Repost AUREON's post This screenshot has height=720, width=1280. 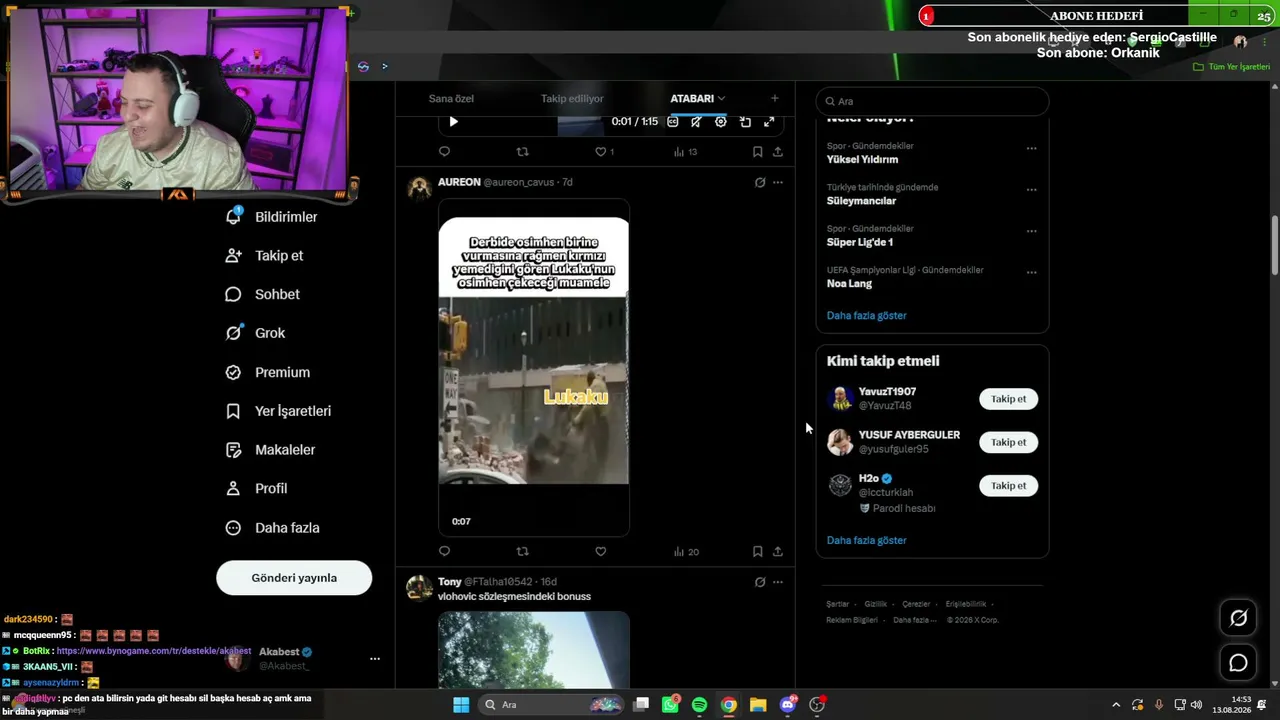point(522,551)
